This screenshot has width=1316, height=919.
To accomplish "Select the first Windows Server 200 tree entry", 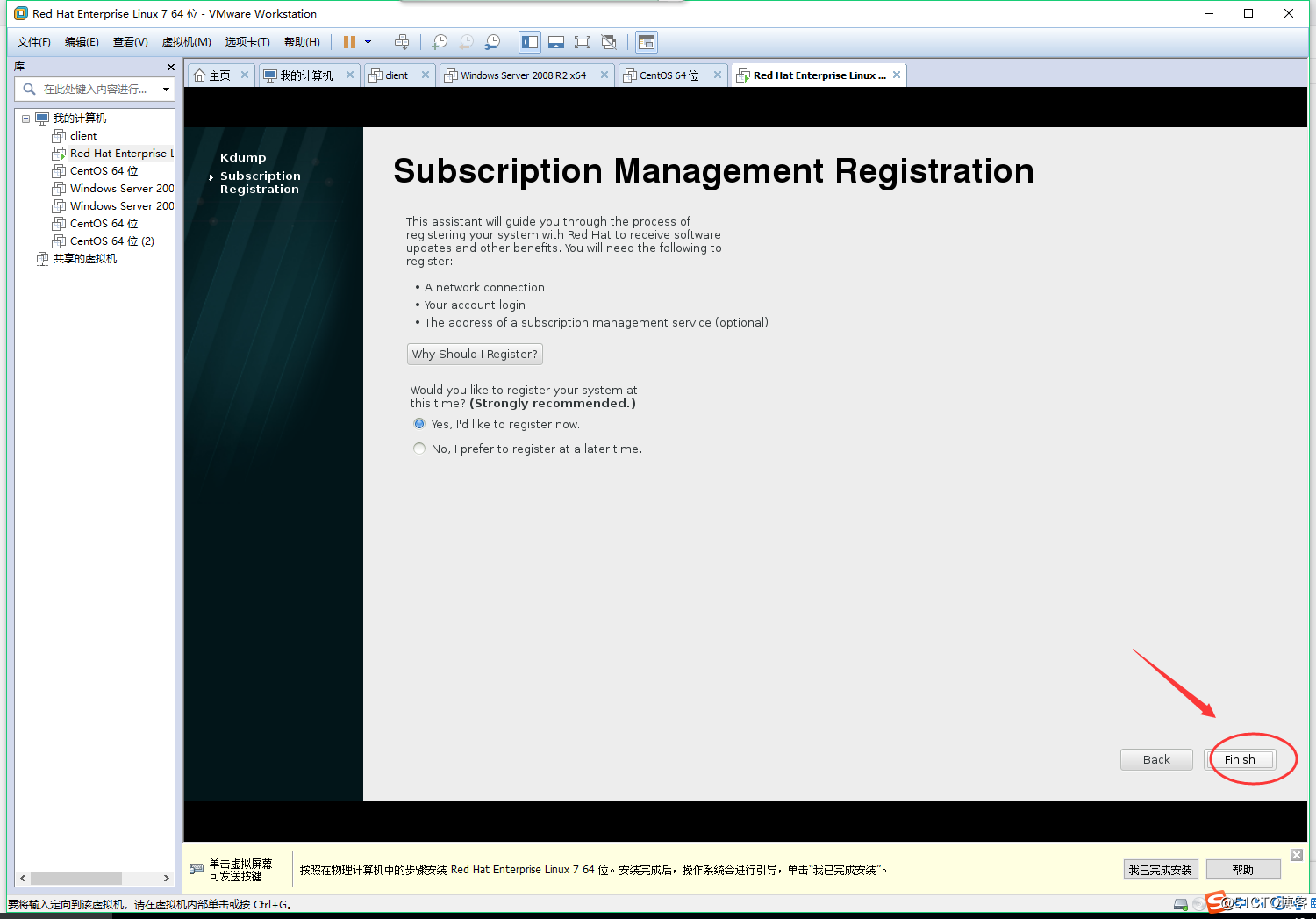I will pyautogui.click(x=121, y=189).
